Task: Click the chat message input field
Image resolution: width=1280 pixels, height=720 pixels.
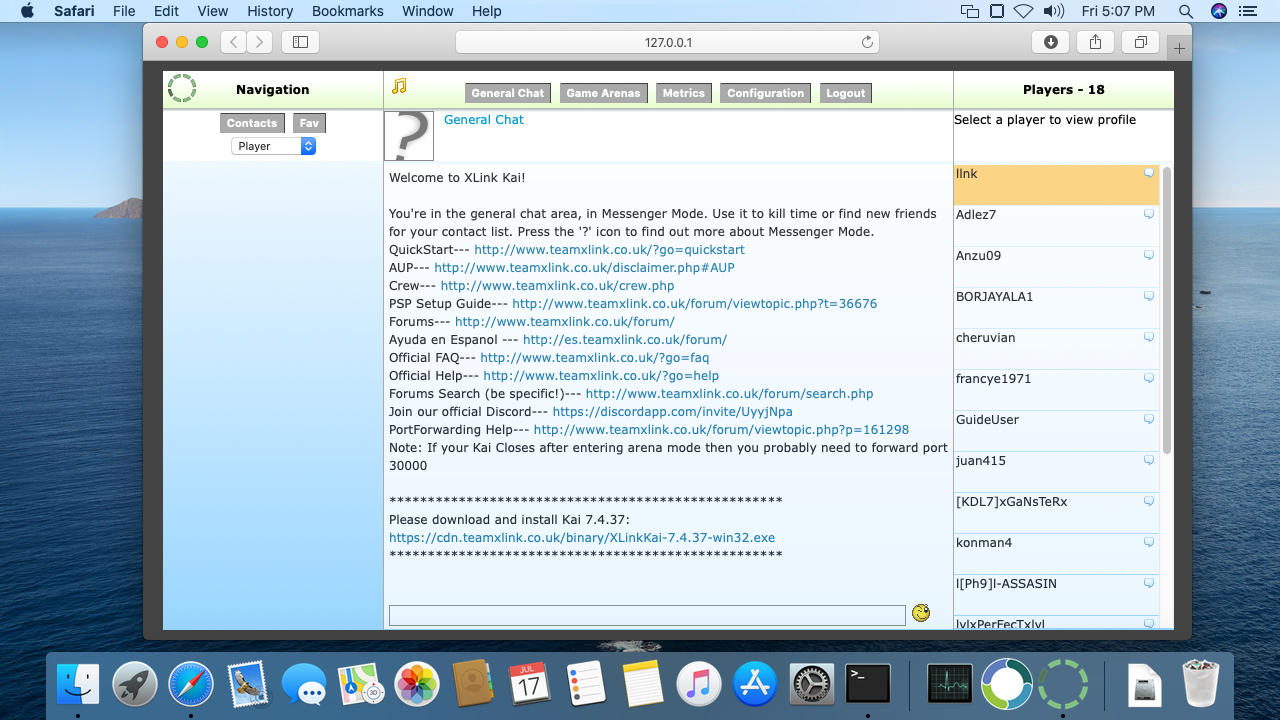Action: [647, 615]
